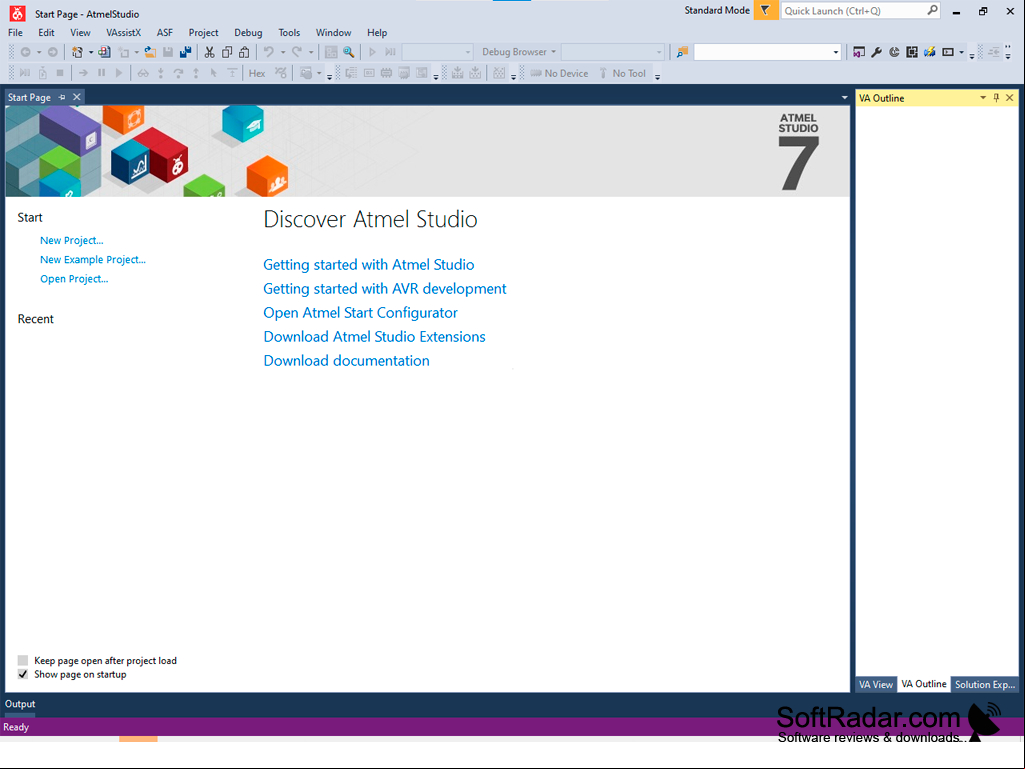Click the Navigate Backward arrow icon
The image size is (1025, 769).
click(x=25, y=52)
